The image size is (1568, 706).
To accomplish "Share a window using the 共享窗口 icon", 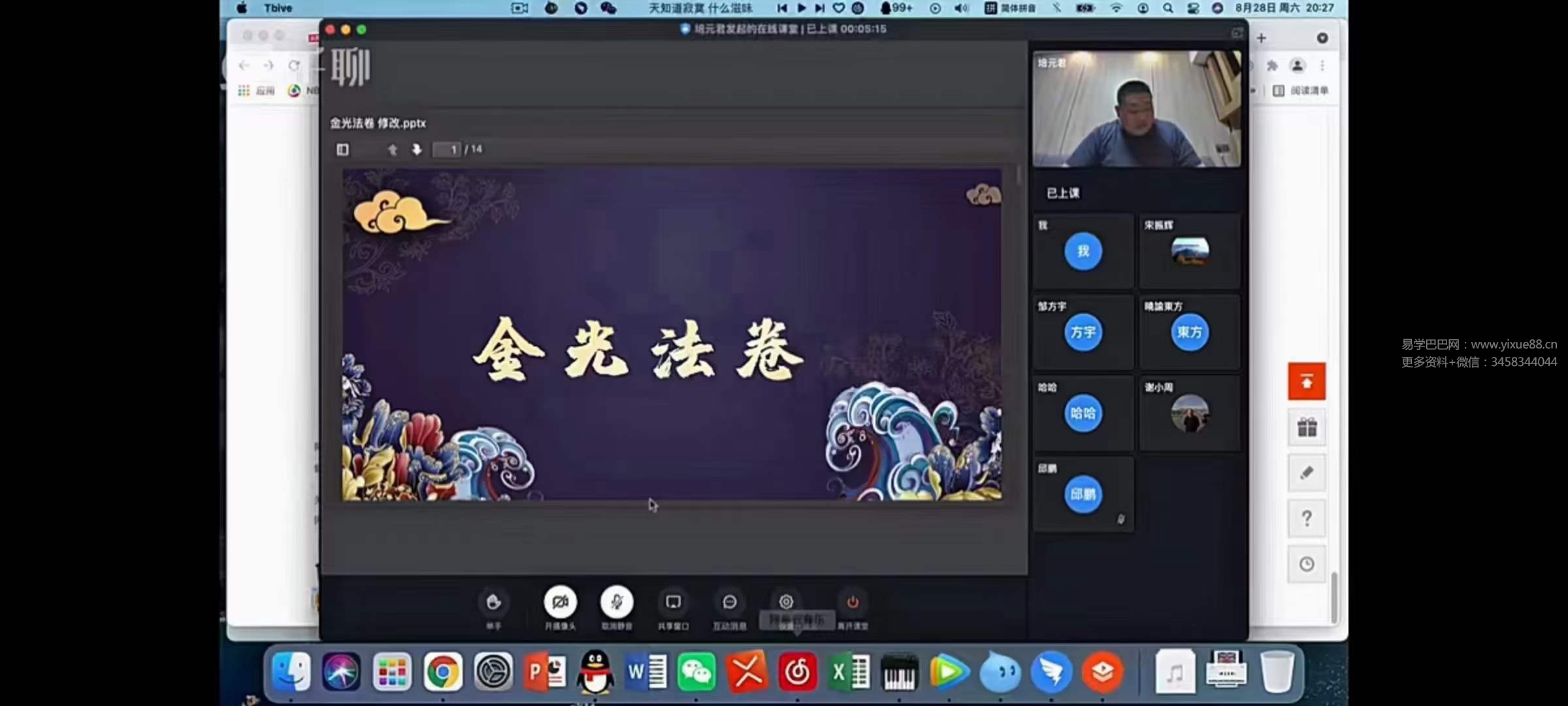I will coord(673,601).
